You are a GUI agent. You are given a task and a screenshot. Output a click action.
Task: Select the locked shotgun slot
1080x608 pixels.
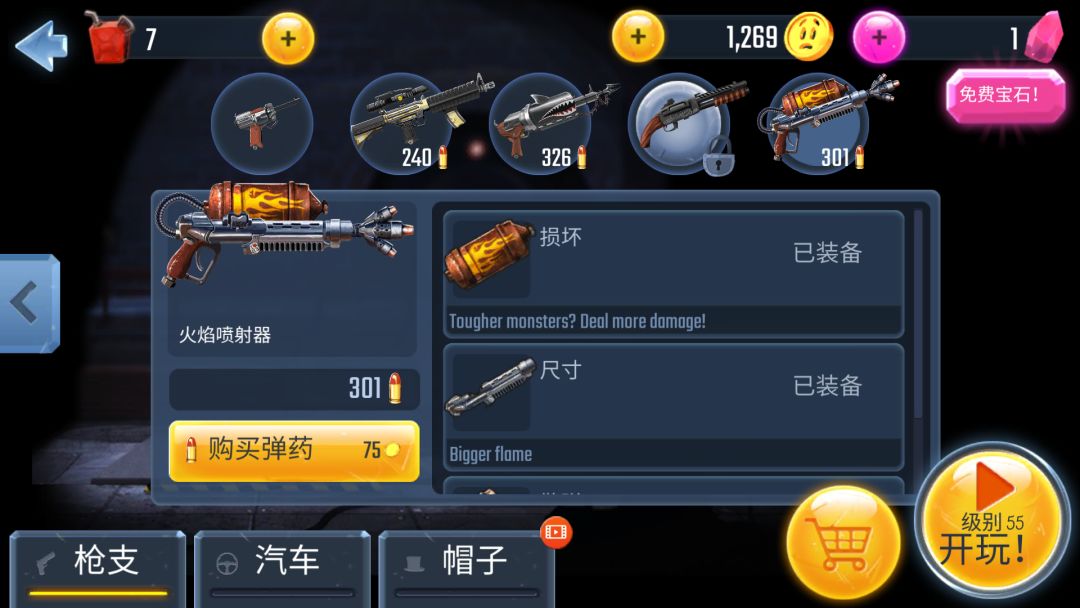click(680, 124)
